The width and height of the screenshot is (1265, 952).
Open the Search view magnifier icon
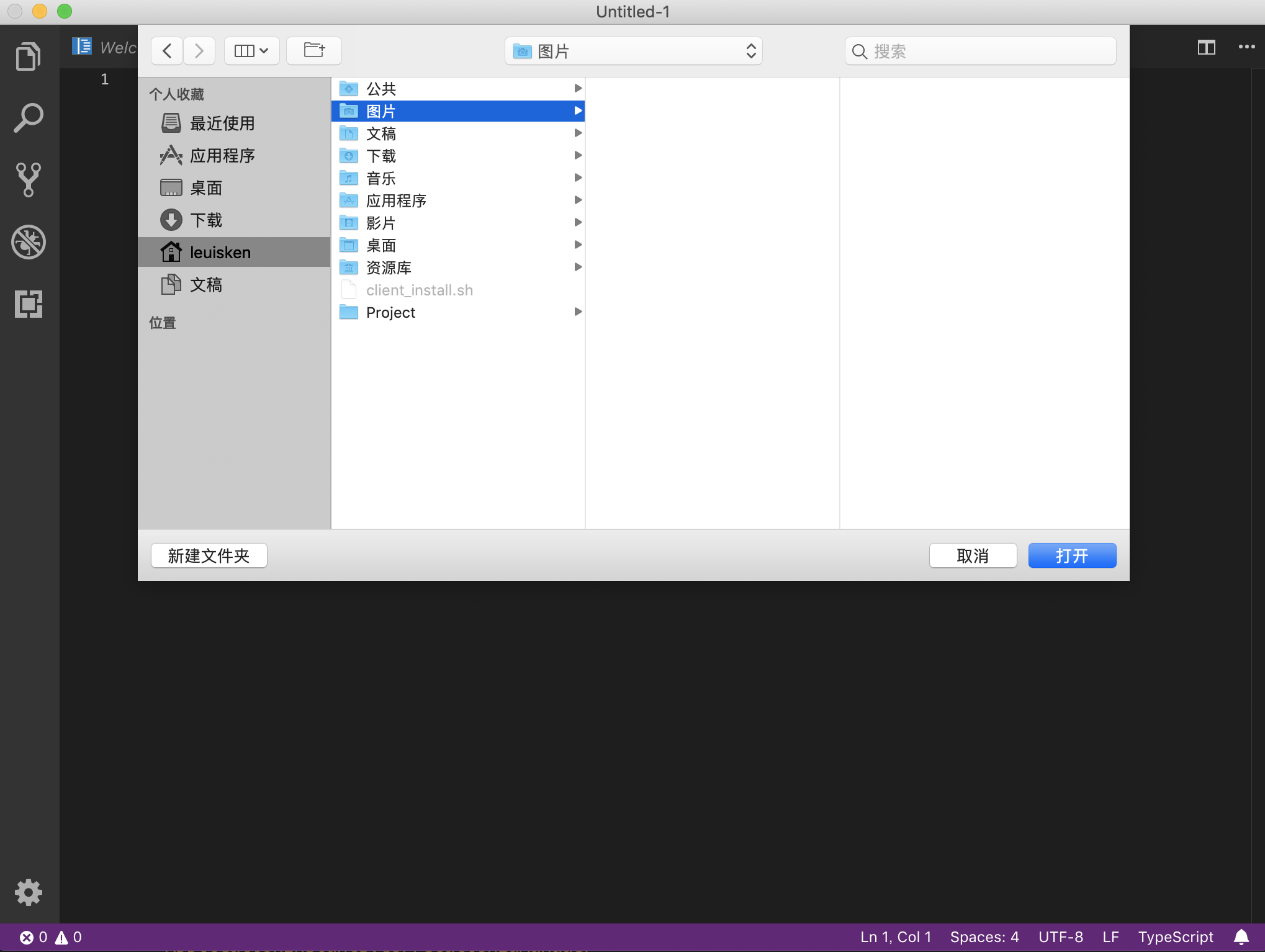pos(28,117)
